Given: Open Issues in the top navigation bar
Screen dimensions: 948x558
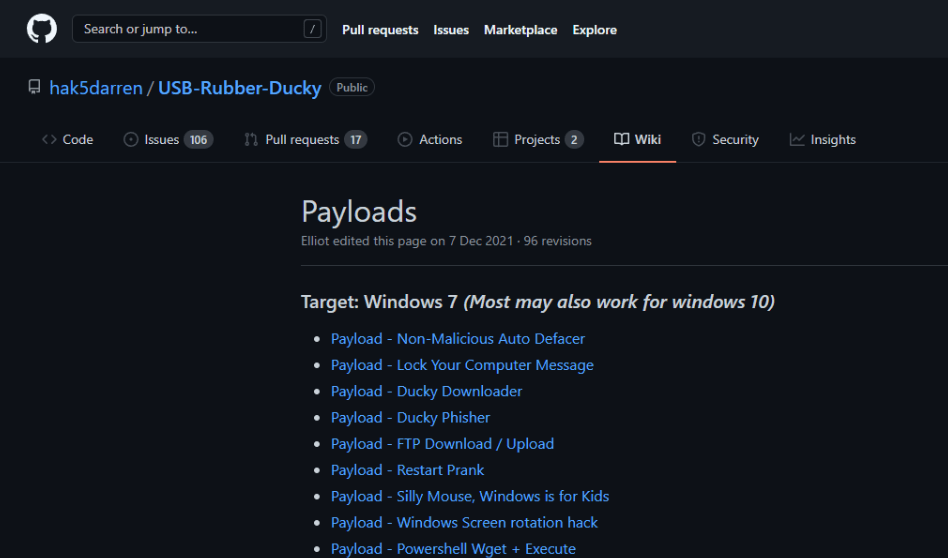Looking at the screenshot, I should point(451,30).
